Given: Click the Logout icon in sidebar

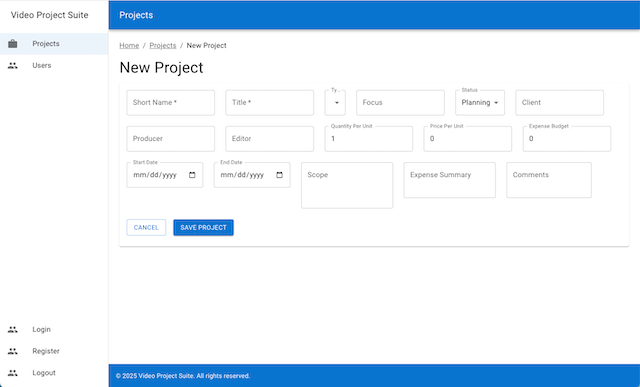Looking at the screenshot, I should point(13,373).
